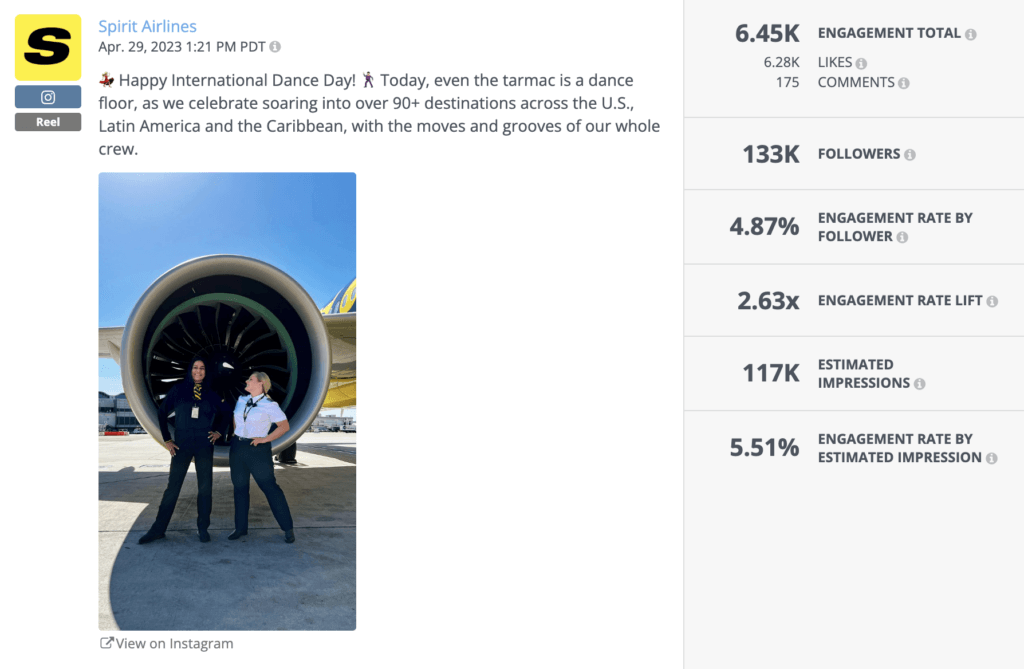
Task: Open the Spirit Airlines profile link
Action: (146, 25)
